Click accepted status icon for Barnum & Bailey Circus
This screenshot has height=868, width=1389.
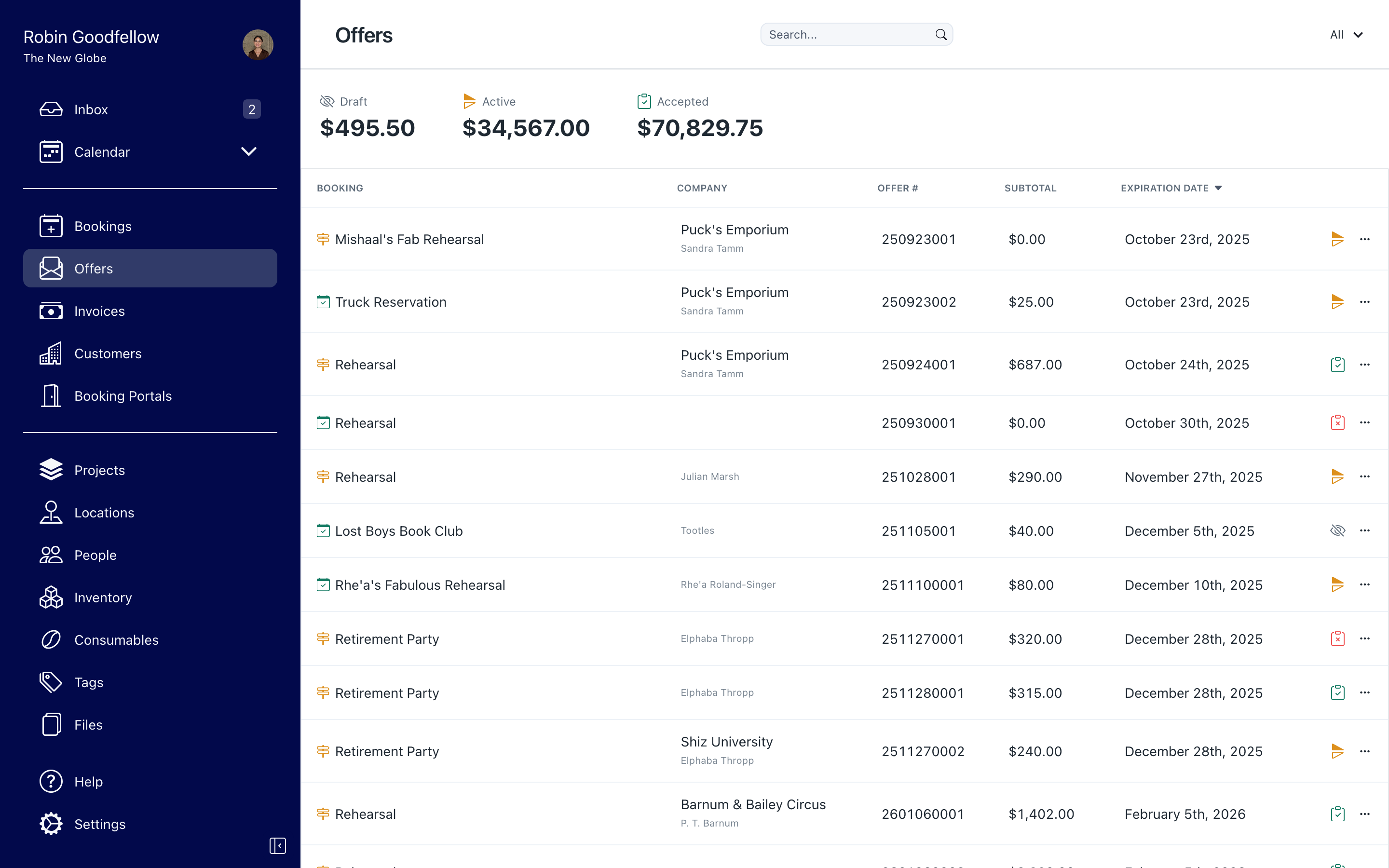1338,814
